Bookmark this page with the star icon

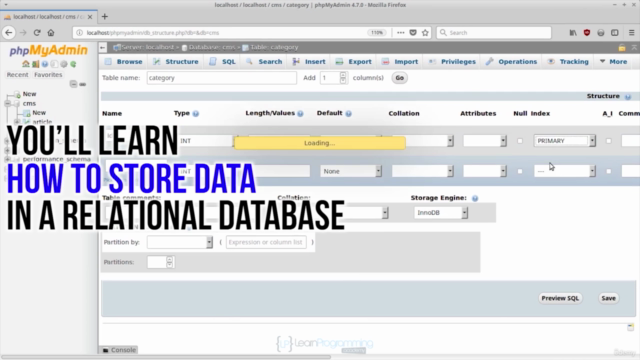[x=425, y=33]
